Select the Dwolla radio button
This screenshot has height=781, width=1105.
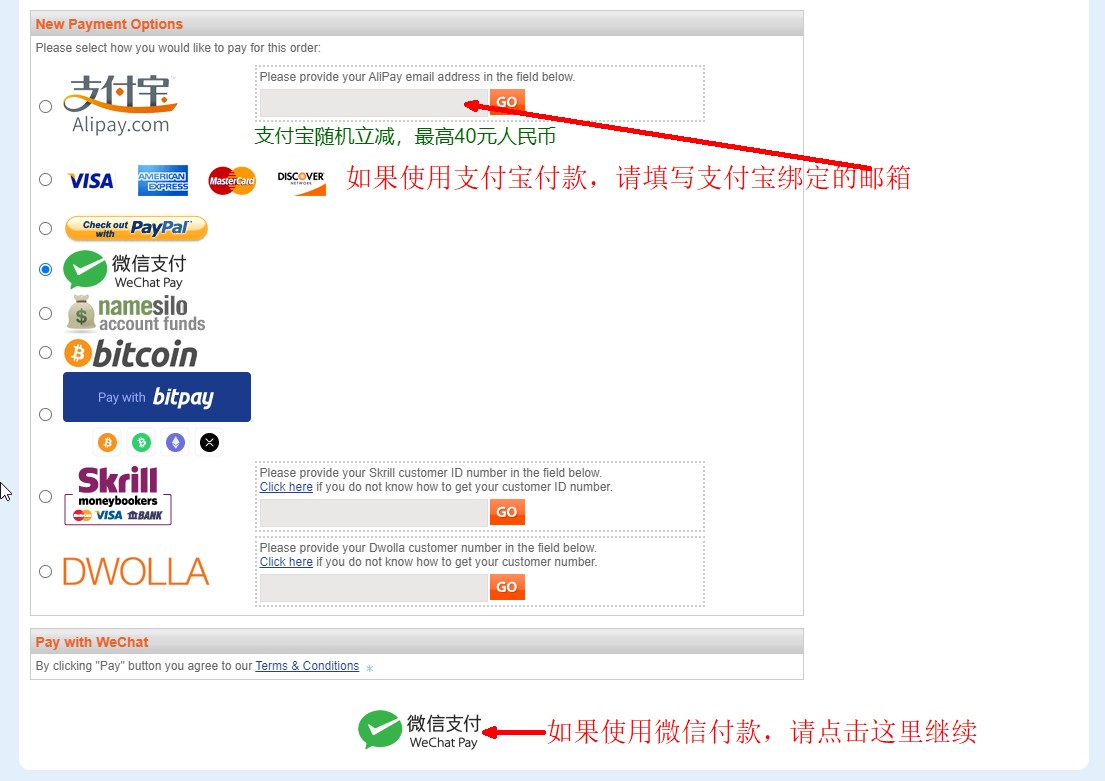click(46, 572)
